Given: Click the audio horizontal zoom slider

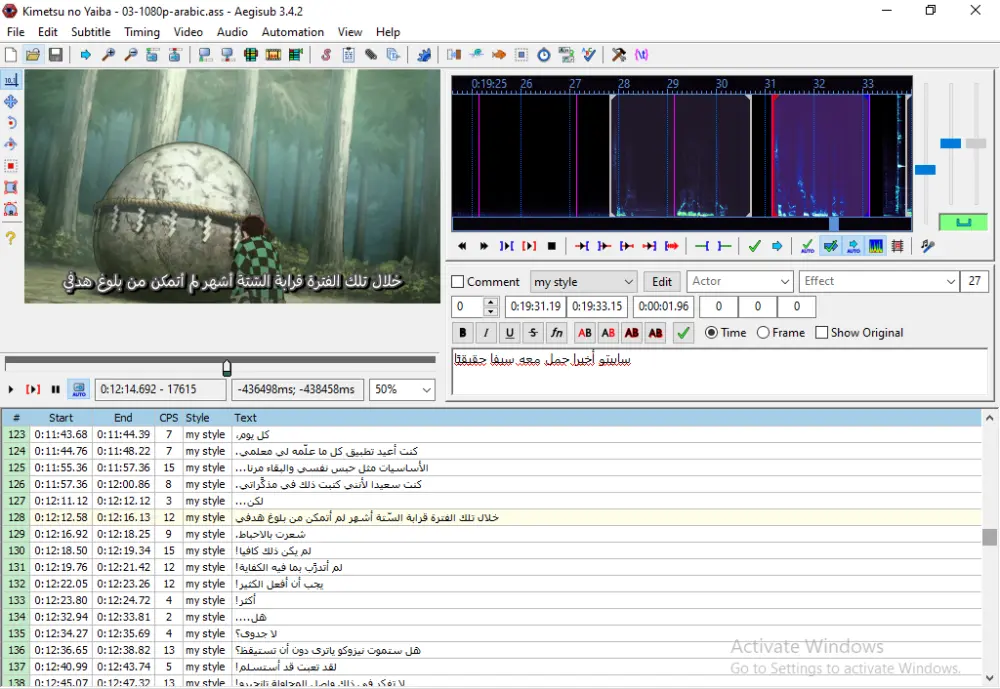Looking at the screenshot, I should [925, 170].
